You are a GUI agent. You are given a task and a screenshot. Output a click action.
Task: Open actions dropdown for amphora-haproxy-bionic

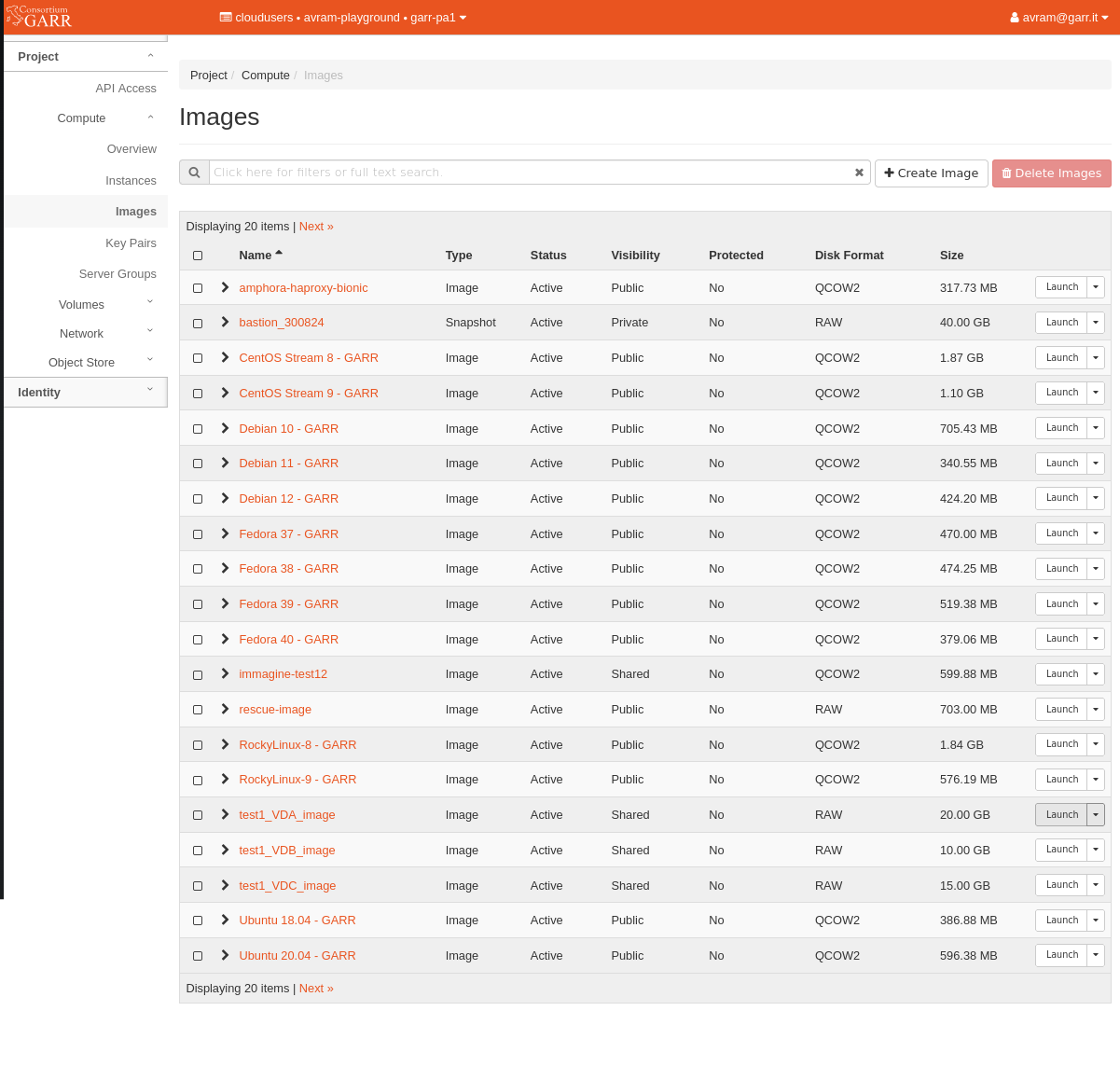click(x=1096, y=287)
